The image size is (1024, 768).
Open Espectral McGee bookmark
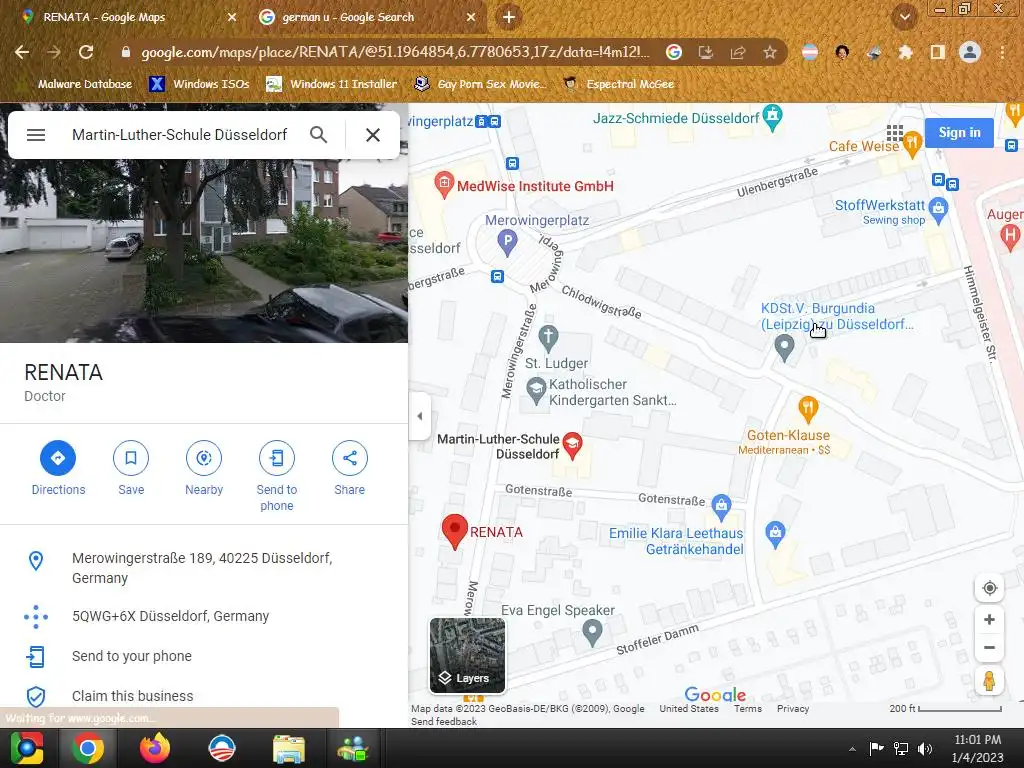pyautogui.click(x=619, y=84)
